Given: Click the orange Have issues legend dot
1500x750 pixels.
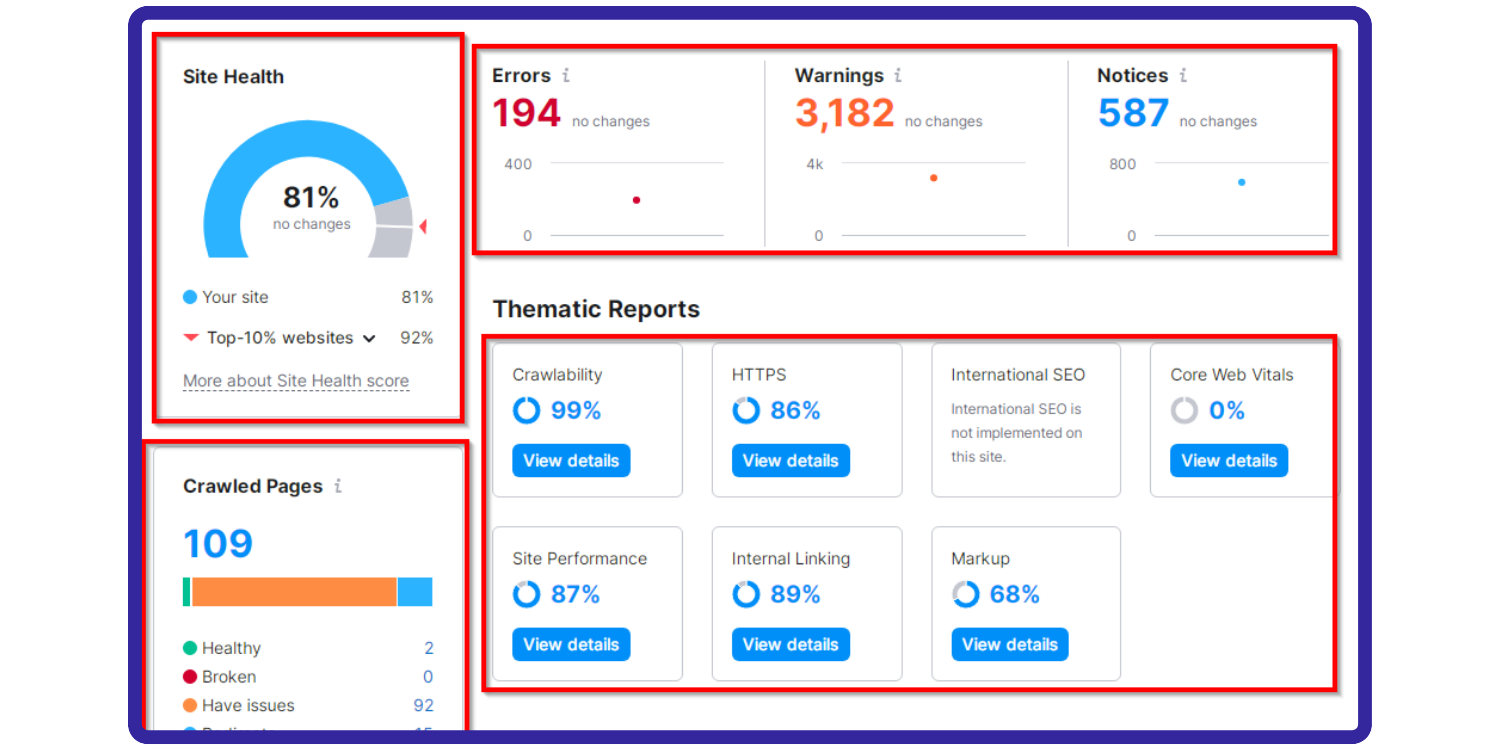Looking at the screenshot, I should tap(190, 705).
